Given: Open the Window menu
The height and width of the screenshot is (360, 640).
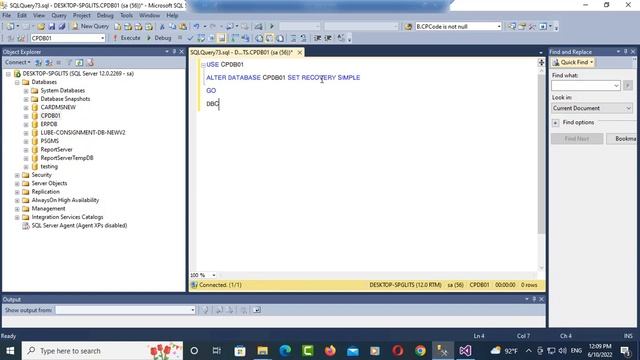Looking at the screenshot, I should click(x=149, y=15).
